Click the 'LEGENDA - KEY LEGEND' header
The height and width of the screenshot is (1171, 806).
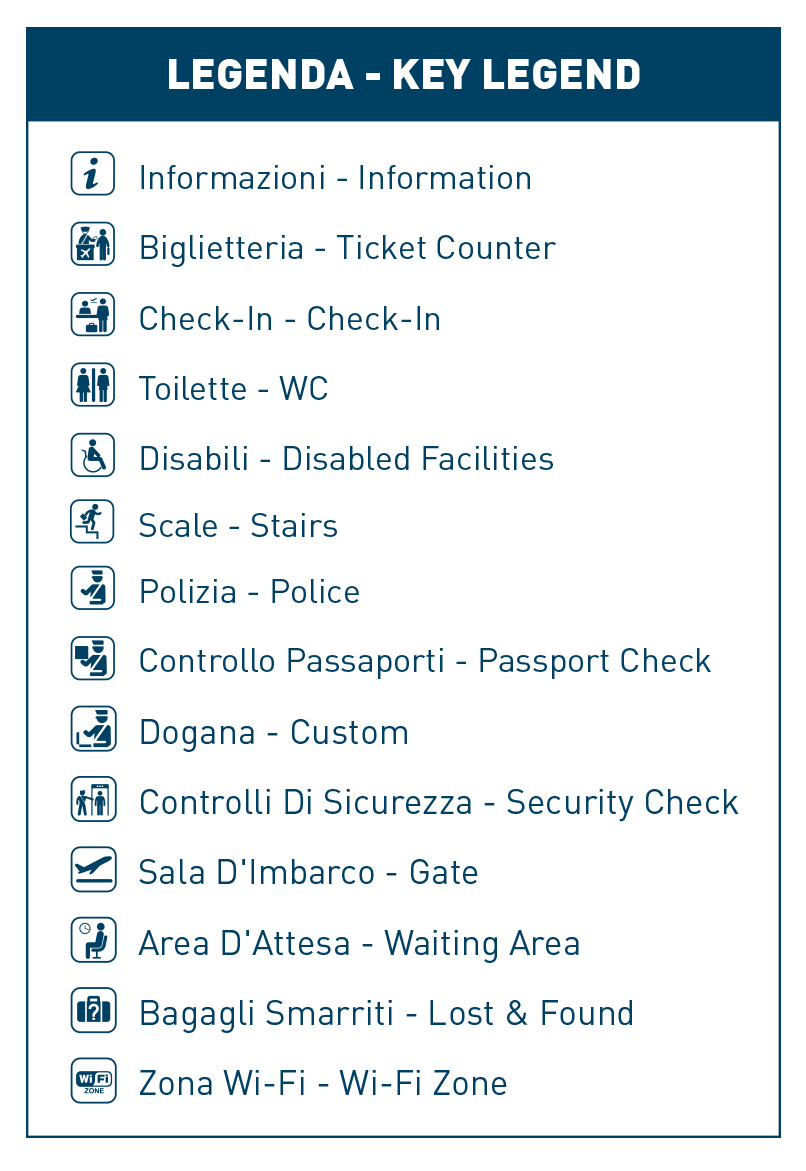pos(403,75)
